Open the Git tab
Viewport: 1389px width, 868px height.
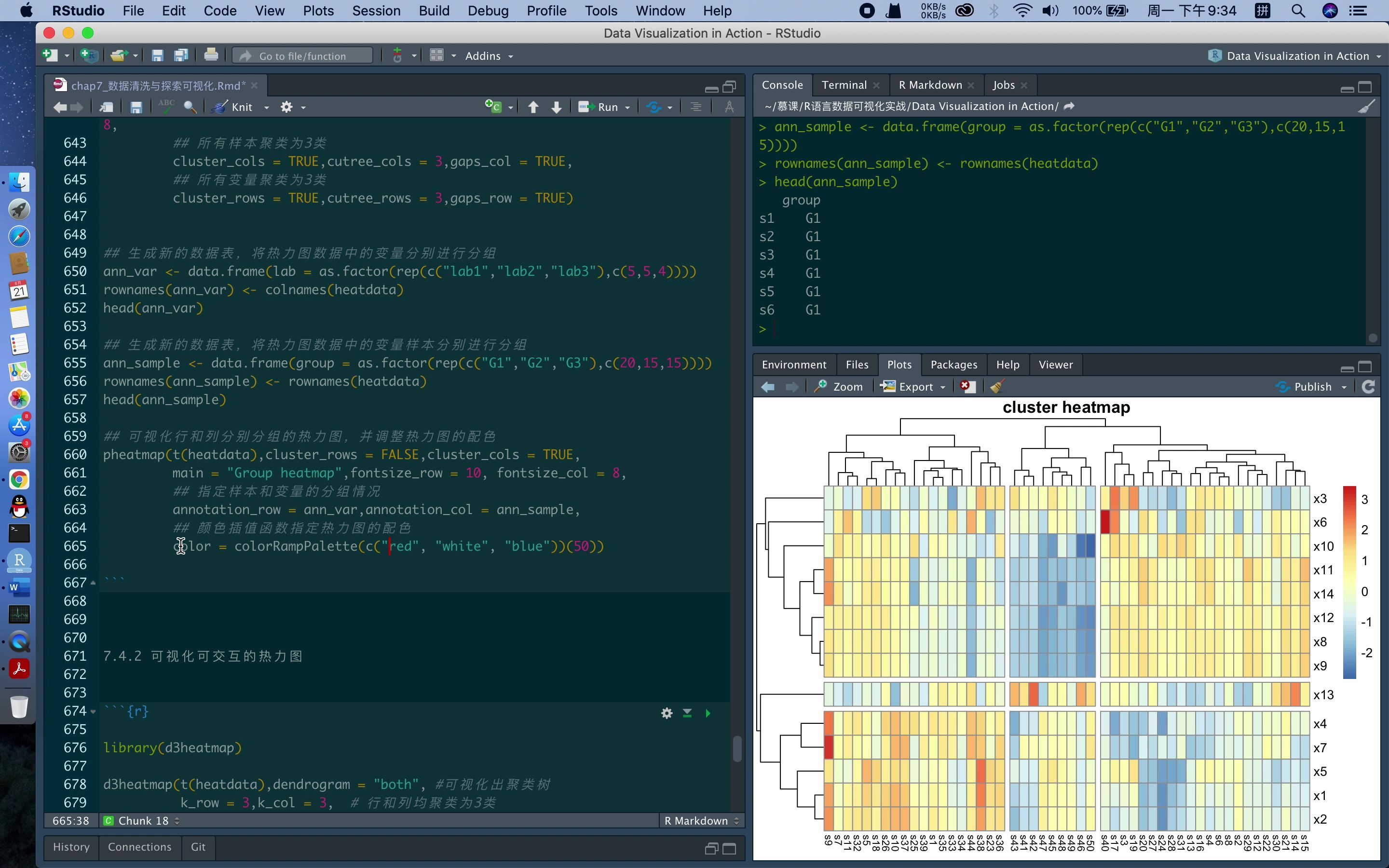click(x=198, y=847)
